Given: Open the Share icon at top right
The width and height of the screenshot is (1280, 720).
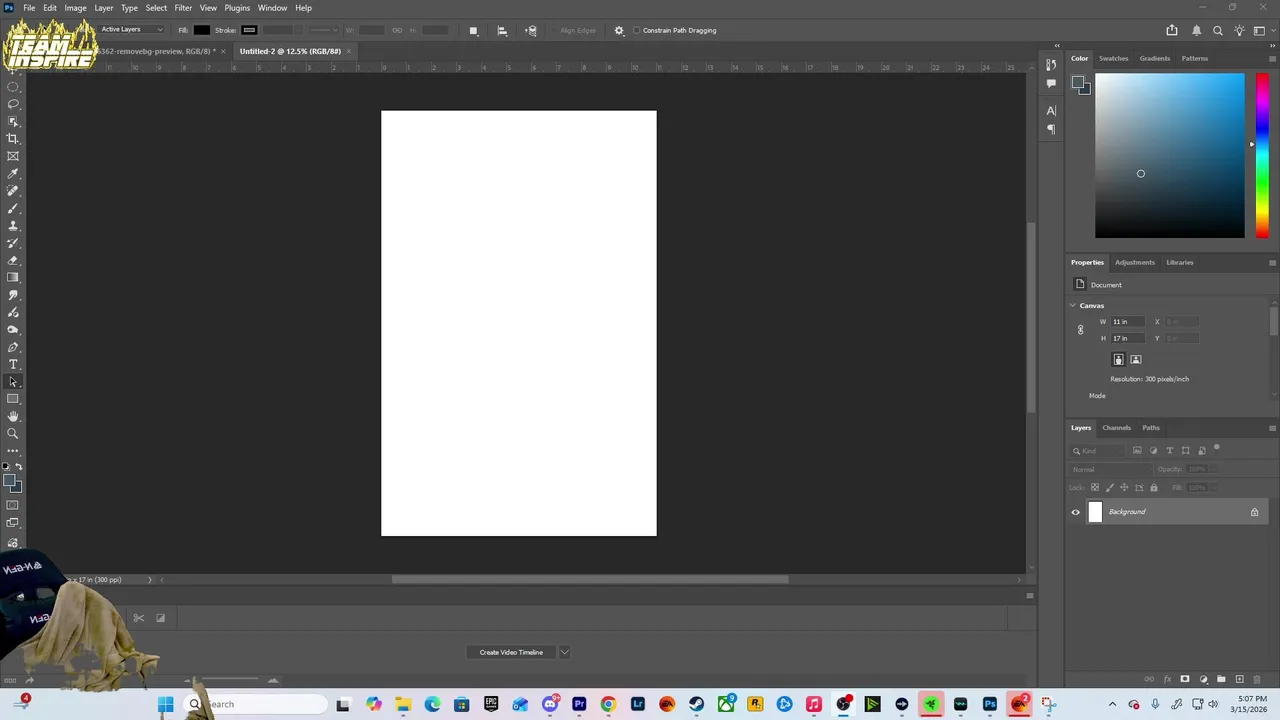Looking at the screenshot, I should click(1172, 30).
